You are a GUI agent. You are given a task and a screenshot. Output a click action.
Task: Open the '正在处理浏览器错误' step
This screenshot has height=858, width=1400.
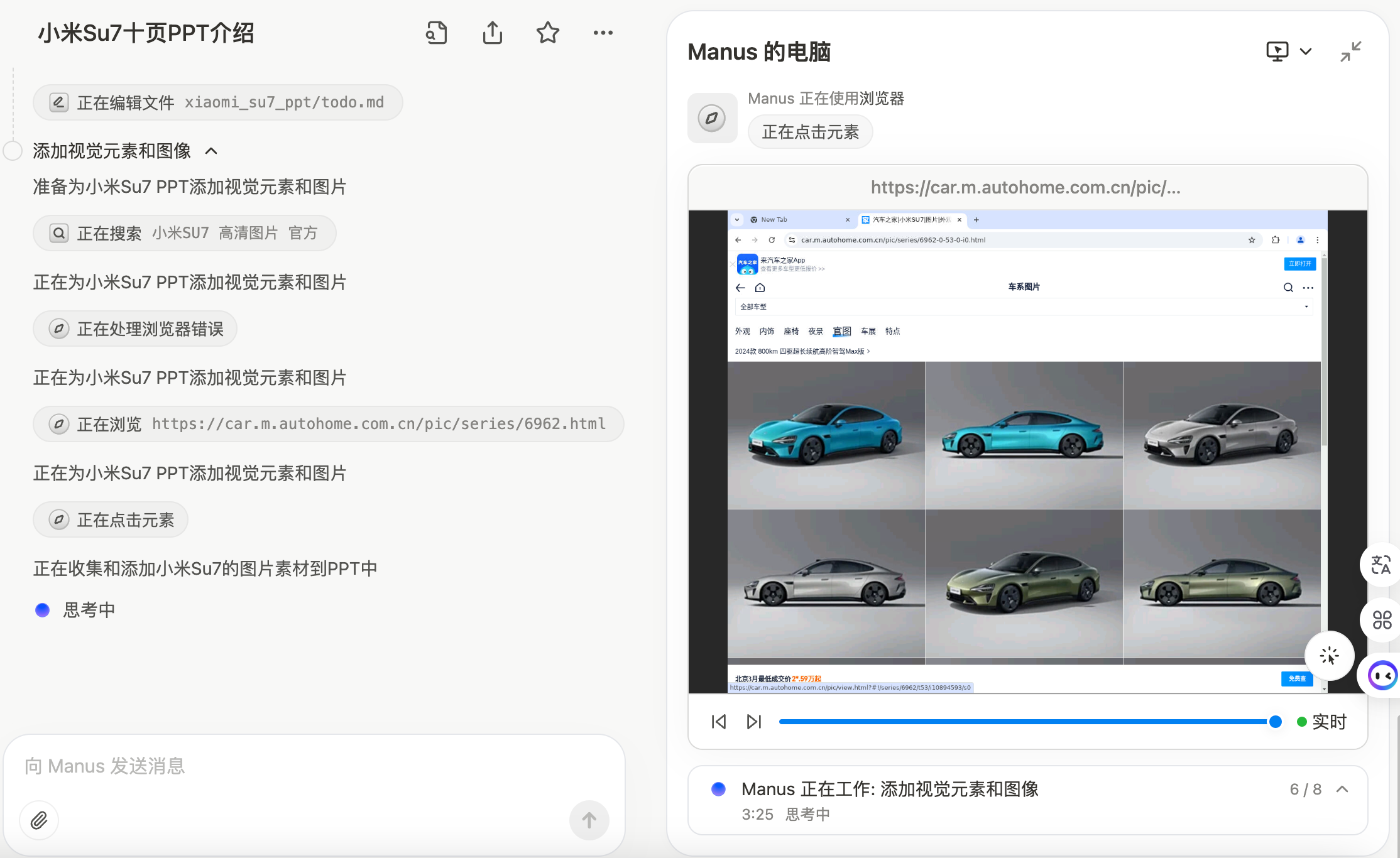tap(135, 329)
